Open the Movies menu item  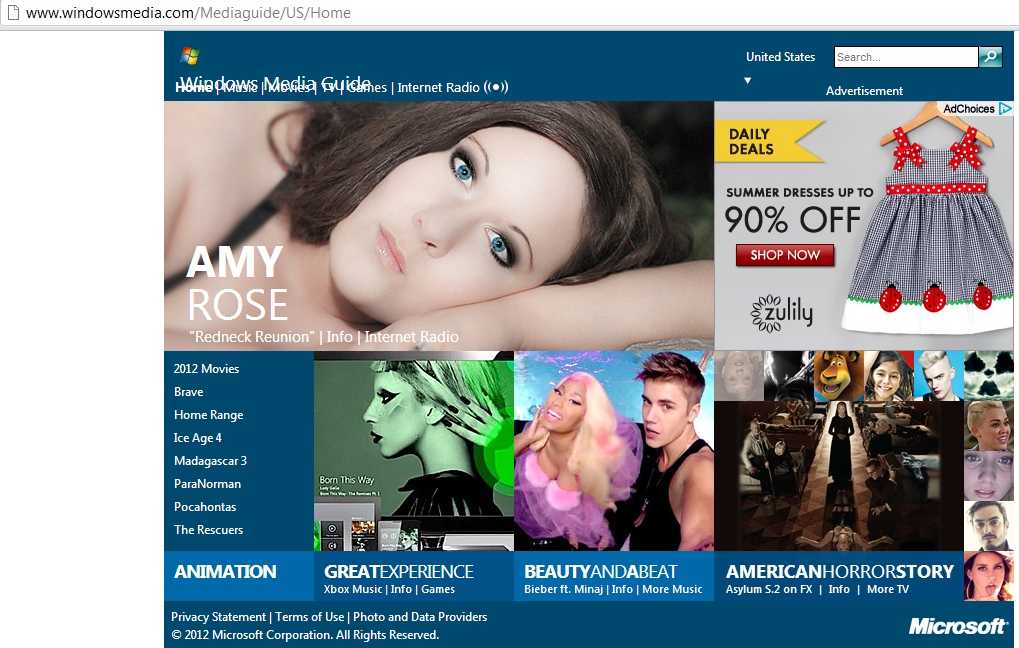[289, 87]
